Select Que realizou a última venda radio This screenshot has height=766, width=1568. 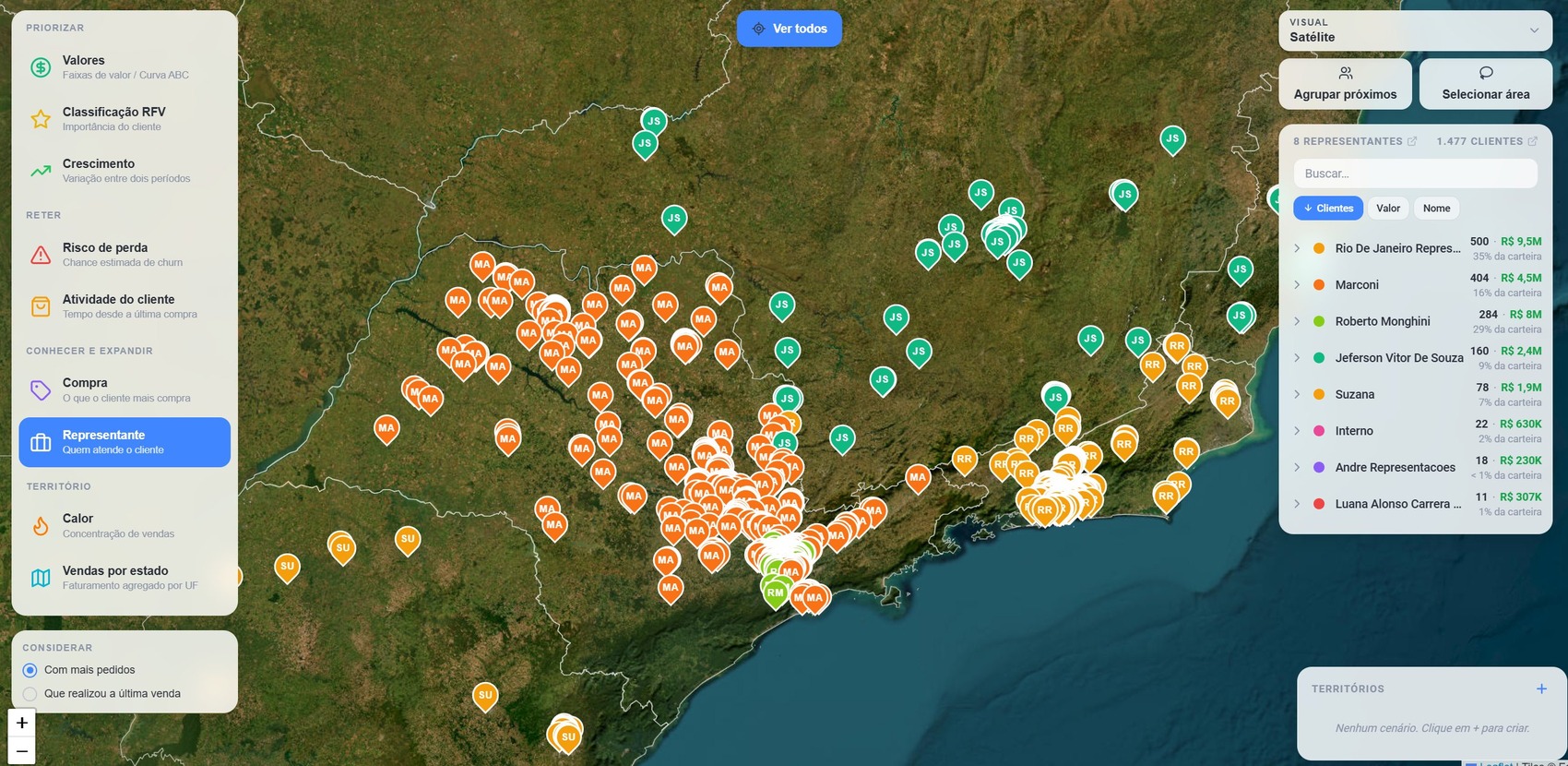(x=30, y=694)
